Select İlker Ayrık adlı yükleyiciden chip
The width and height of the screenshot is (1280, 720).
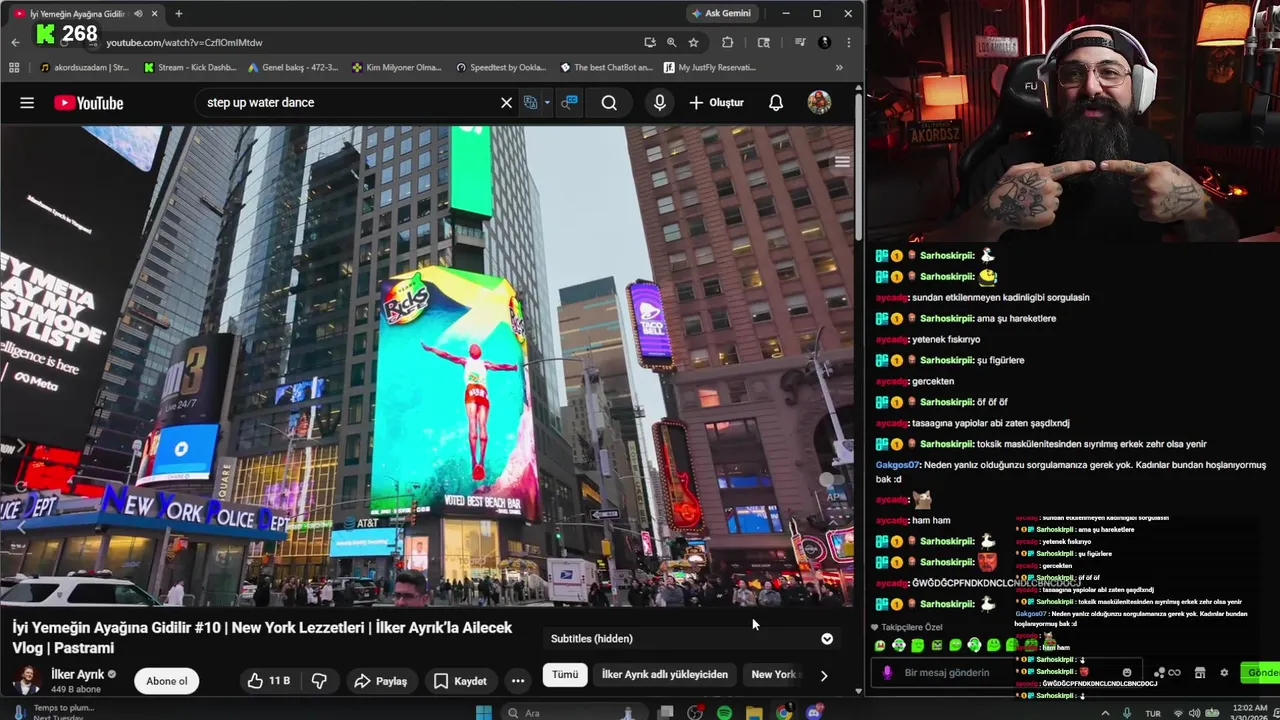coord(665,674)
